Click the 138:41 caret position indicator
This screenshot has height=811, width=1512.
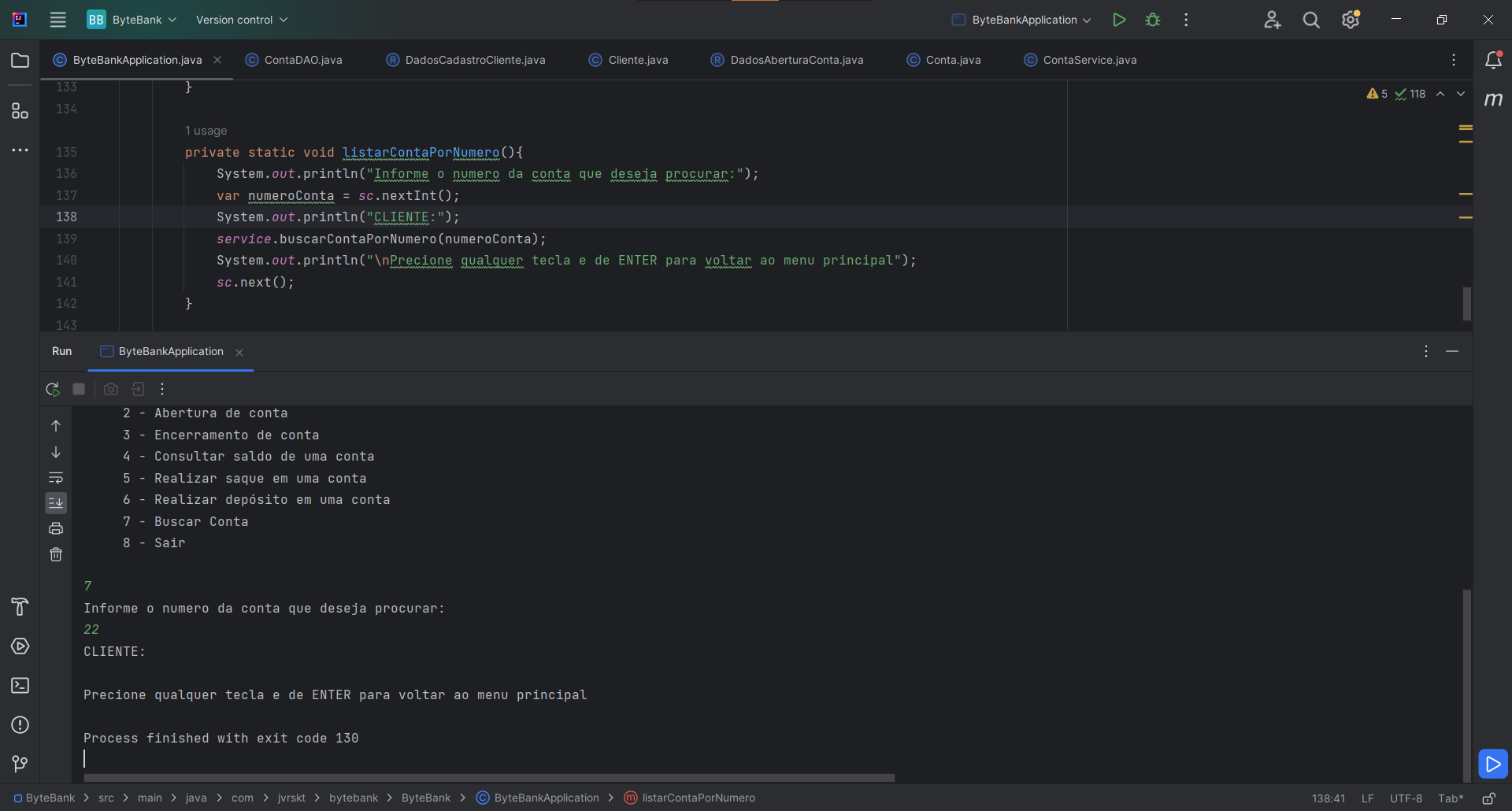(x=1329, y=798)
